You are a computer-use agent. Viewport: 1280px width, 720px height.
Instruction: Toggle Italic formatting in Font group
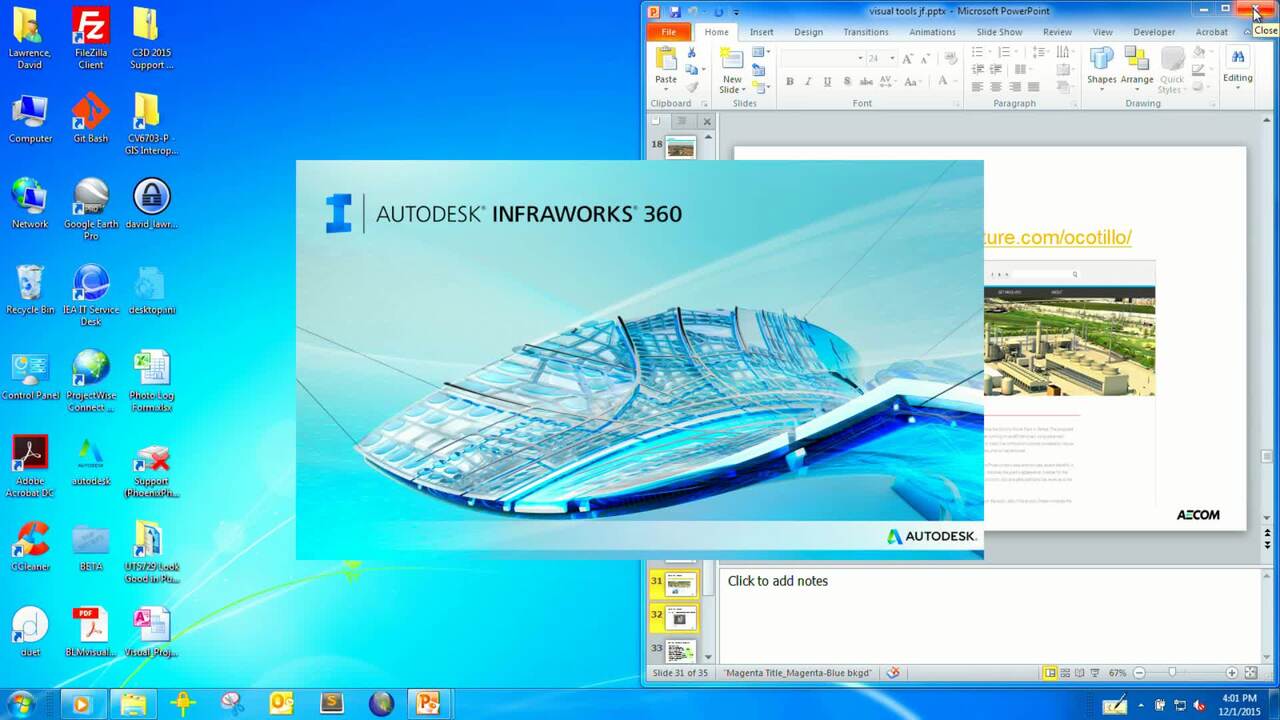[808, 82]
